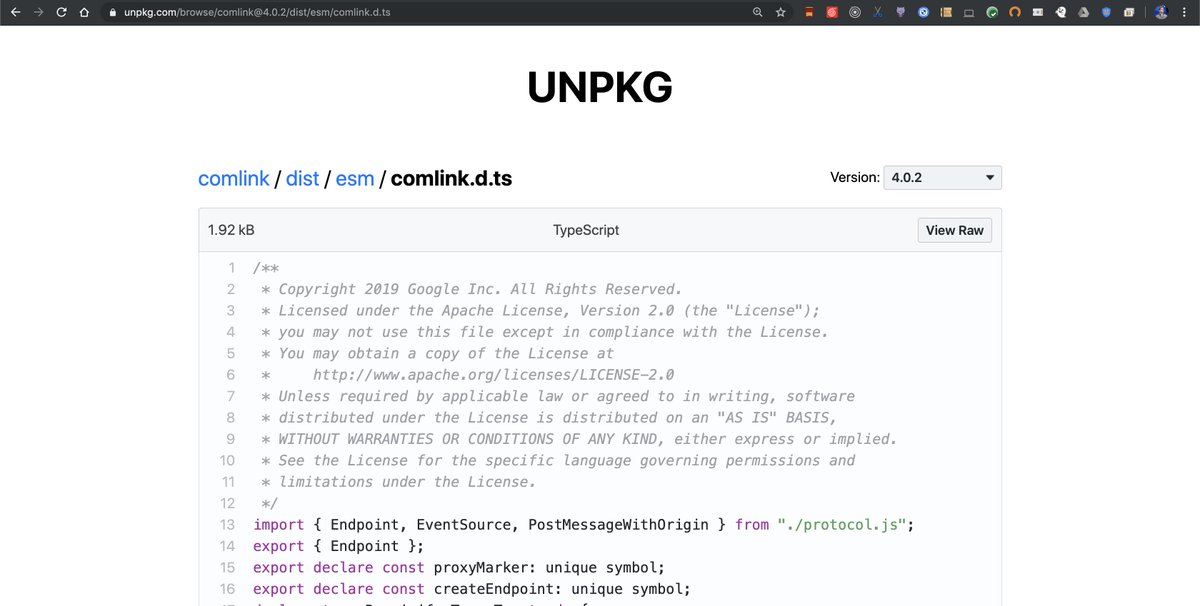Click the comlink.d.ts file name heading
The width and height of the screenshot is (1200, 606).
click(451, 178)
